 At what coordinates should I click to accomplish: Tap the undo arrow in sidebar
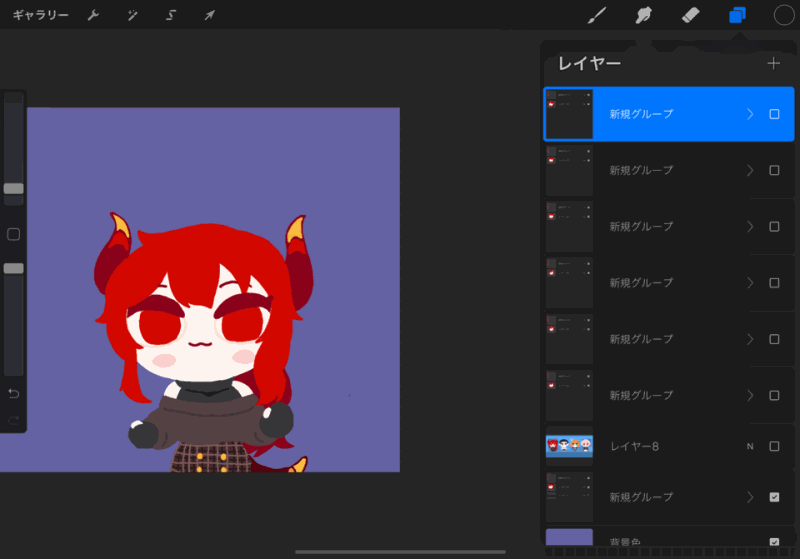(14, 393)
